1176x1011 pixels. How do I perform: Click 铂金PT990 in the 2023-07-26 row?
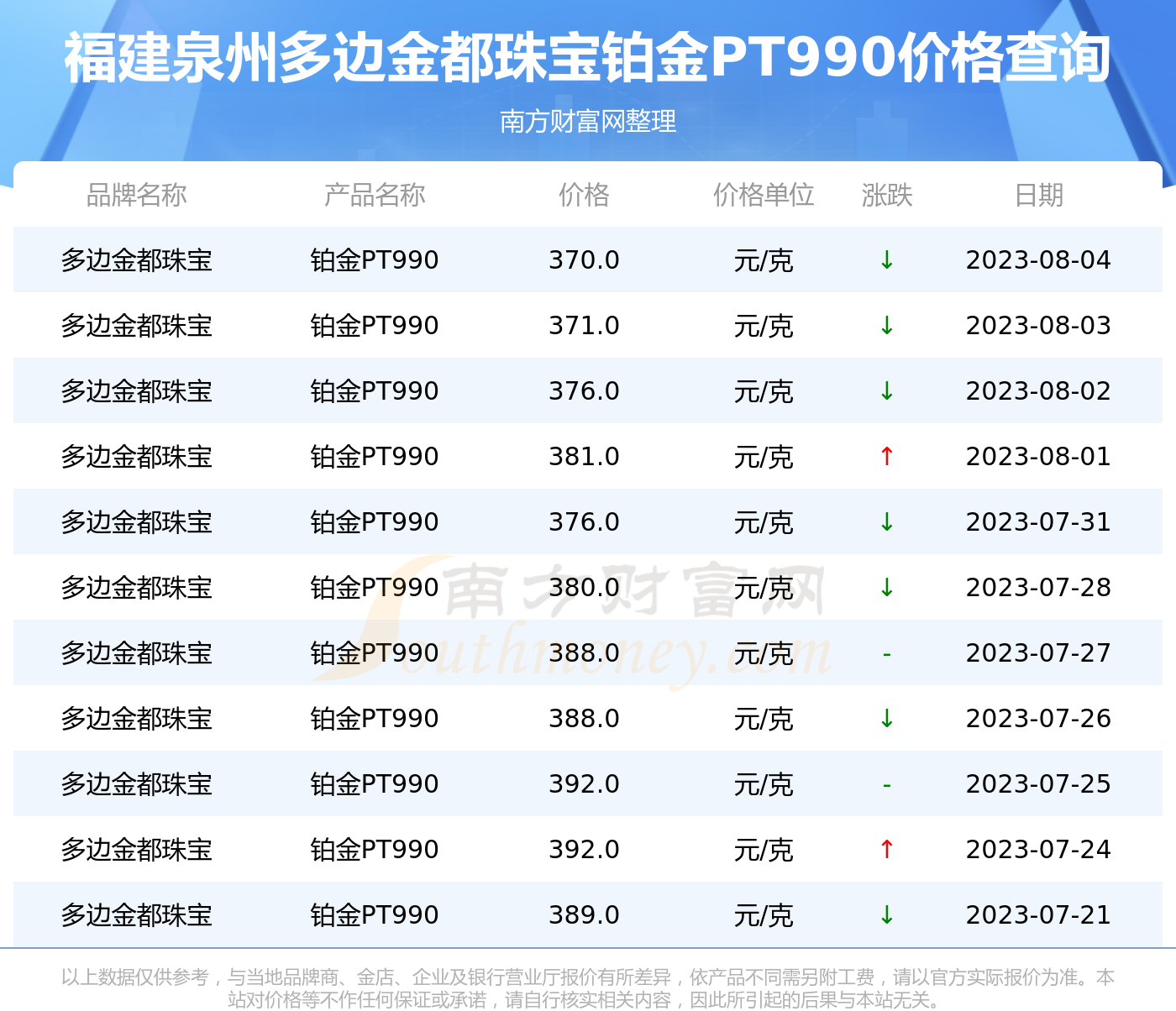tap(375, 719)
